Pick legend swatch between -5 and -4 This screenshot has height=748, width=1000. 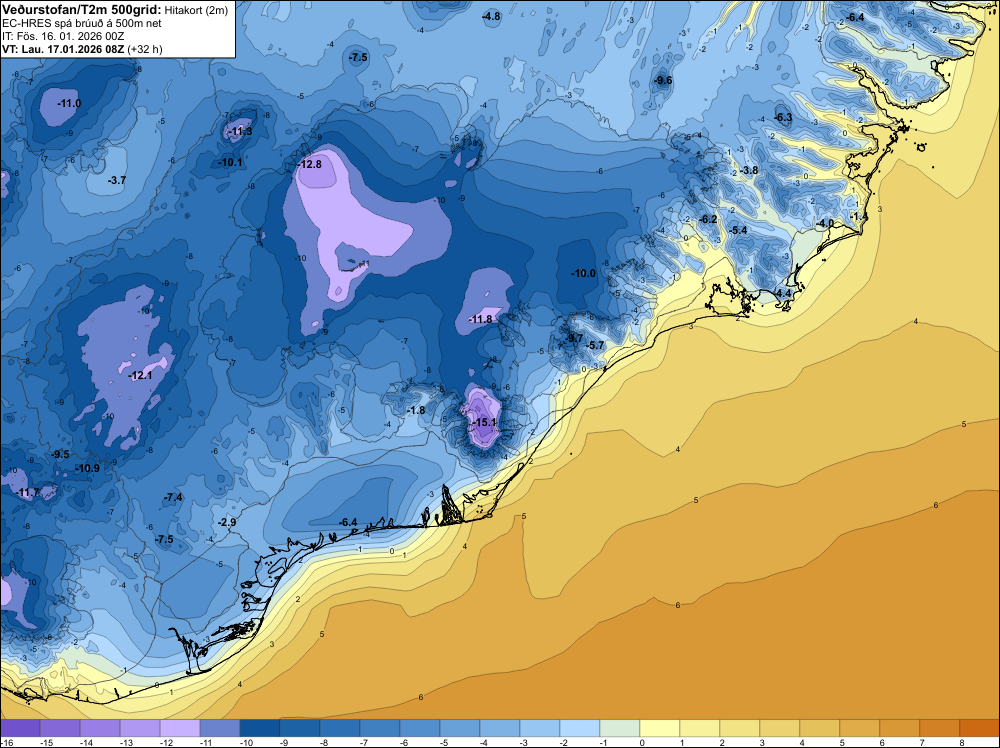pos(460,728)
